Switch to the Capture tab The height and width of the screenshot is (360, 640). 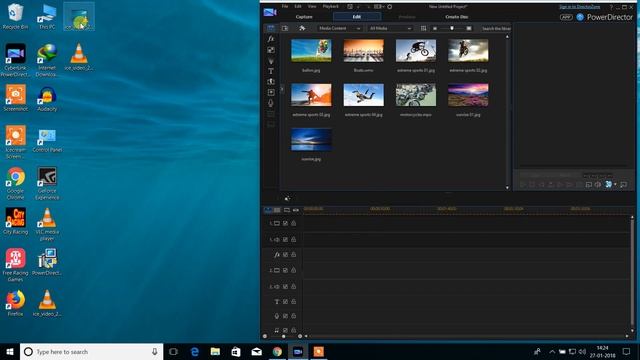coord(304,17)
